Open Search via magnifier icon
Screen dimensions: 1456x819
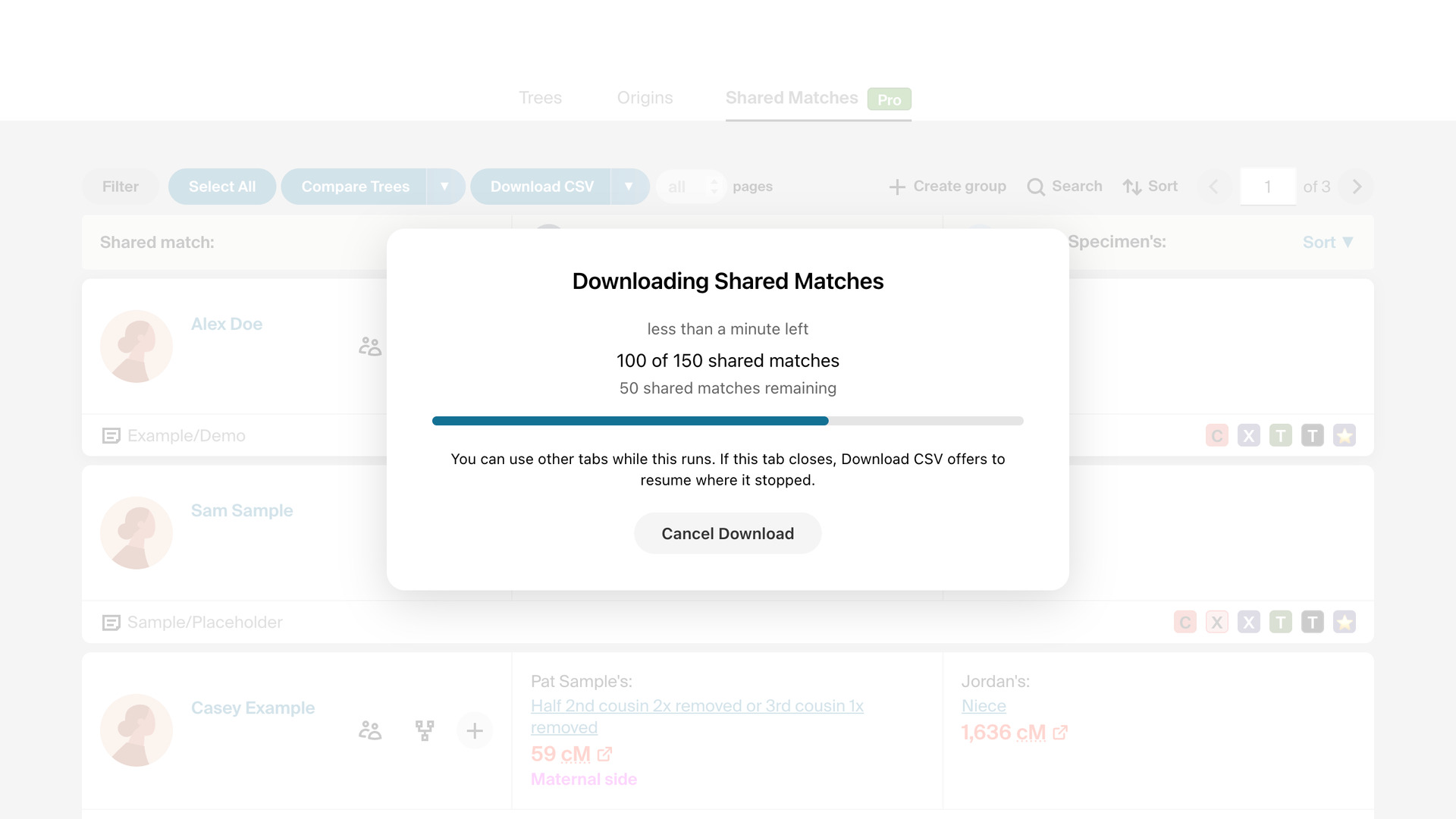pyautogui.click(x=1036, y=187)
